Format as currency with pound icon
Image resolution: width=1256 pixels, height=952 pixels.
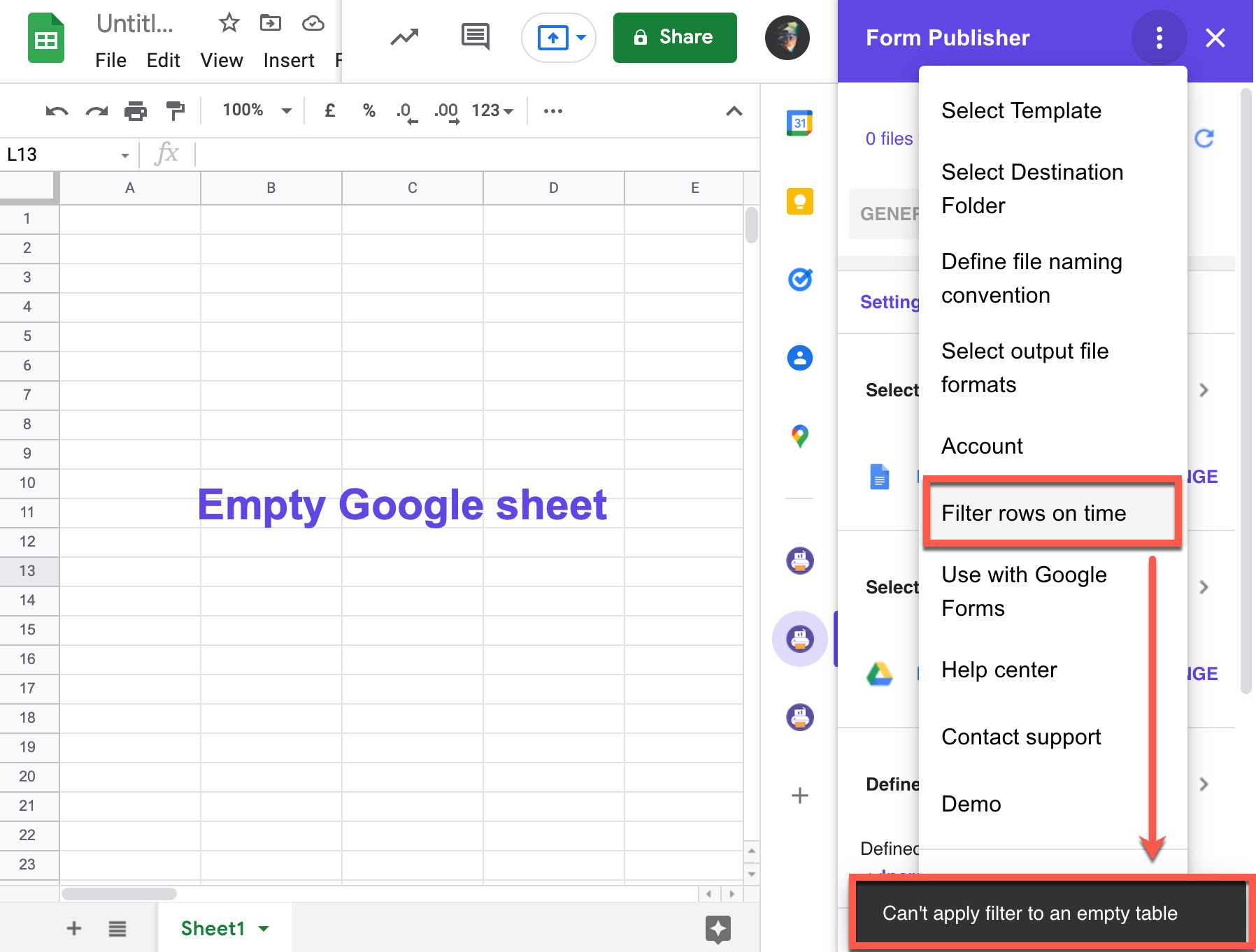click(x=330, y=110)
